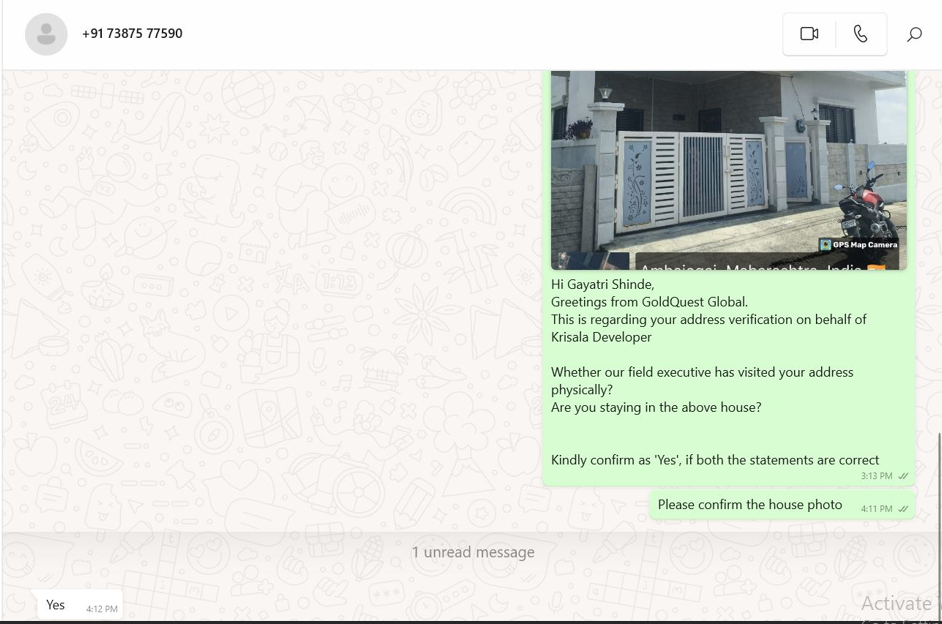This screenshot has width=942, height=624.
Task: Click the 3:13 PM timestamp on the message
Action: (x=877, y=476)
